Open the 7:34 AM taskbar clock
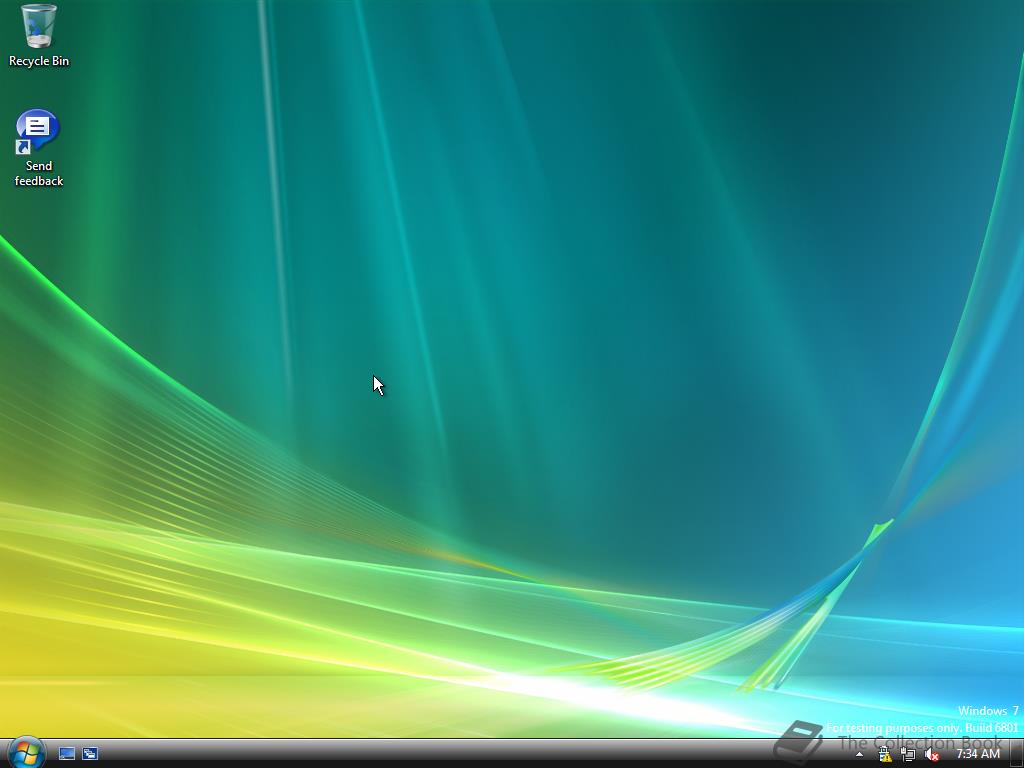1024x768 pixels. point(978,754)
